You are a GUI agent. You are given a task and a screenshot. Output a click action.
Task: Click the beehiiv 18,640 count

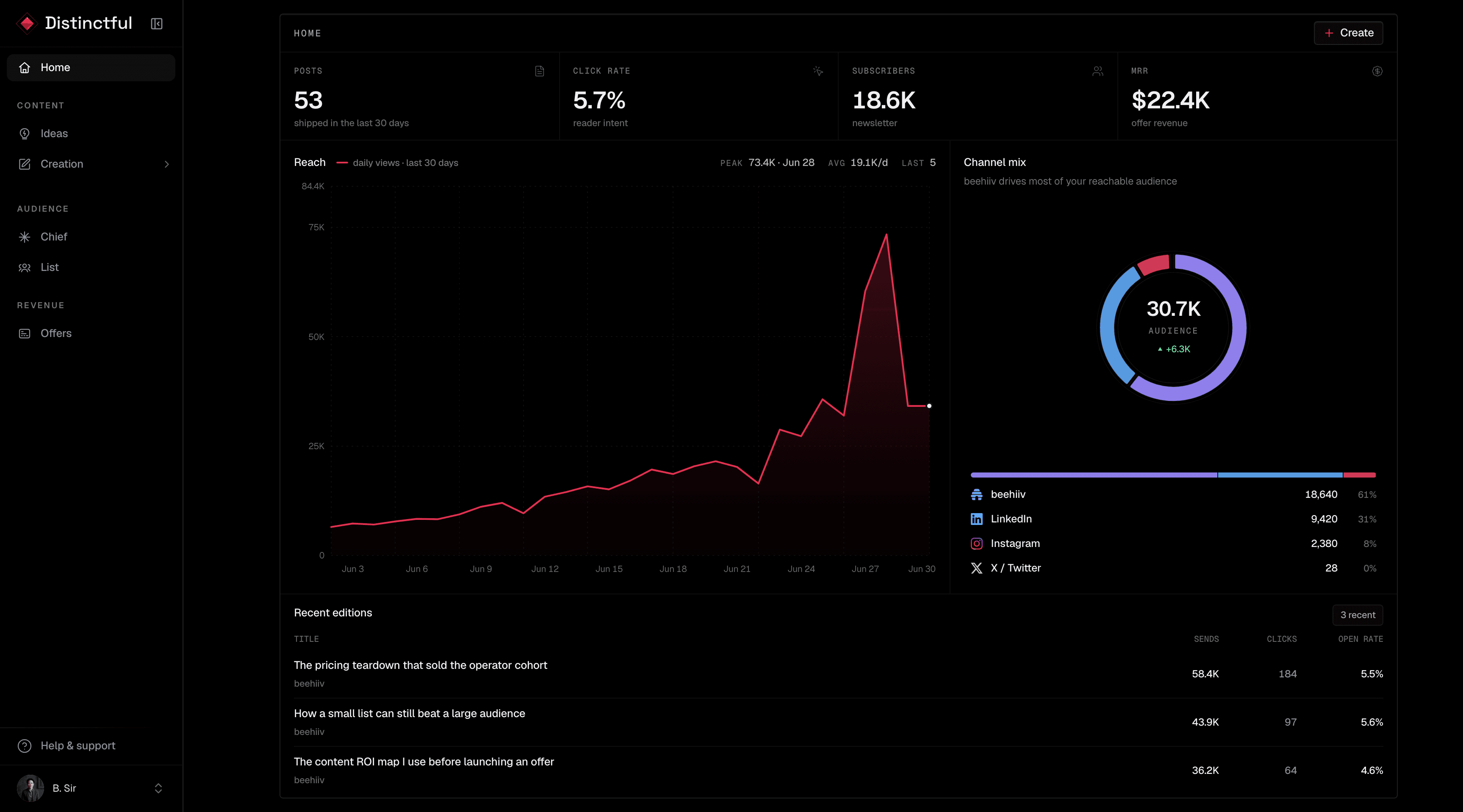(1321, 494)
